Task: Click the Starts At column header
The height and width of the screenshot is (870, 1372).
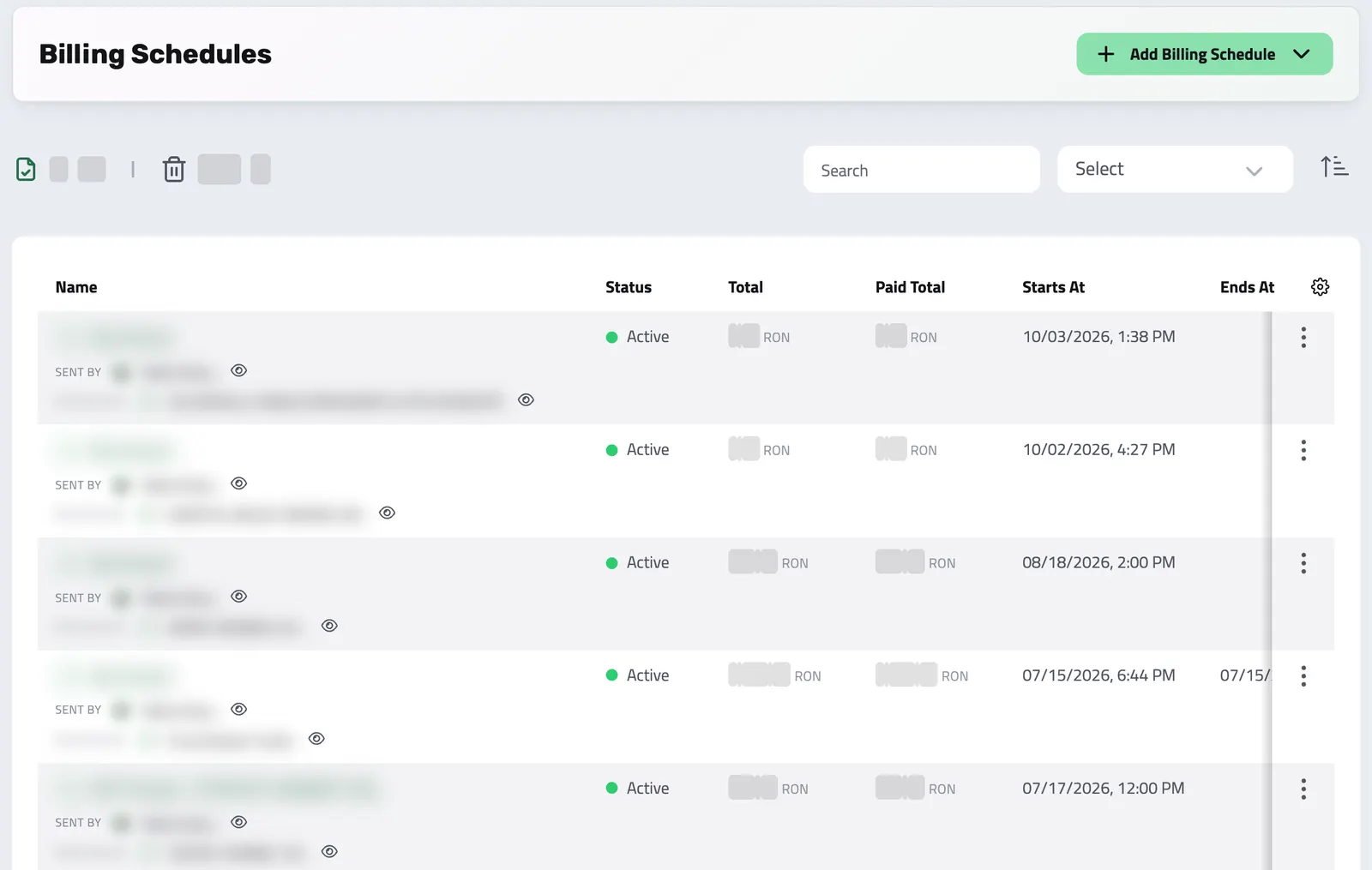Action: pyautogui.click(x=1053, y=287)
